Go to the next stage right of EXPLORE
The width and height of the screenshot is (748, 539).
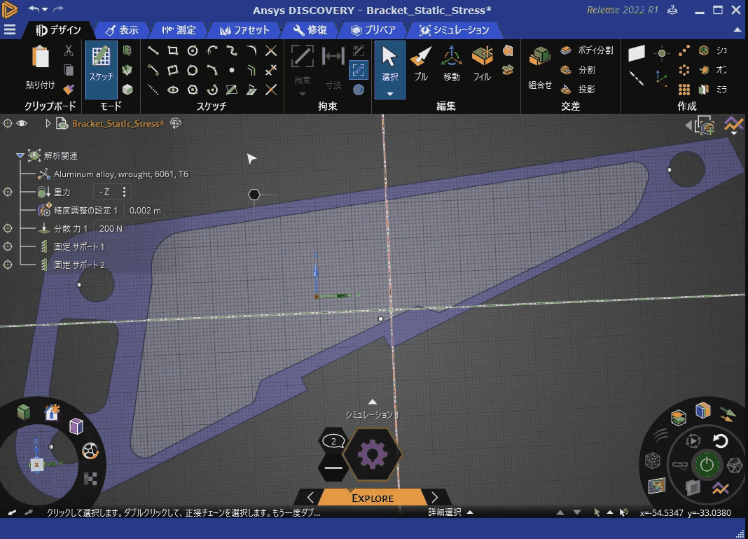coord(435,498)
